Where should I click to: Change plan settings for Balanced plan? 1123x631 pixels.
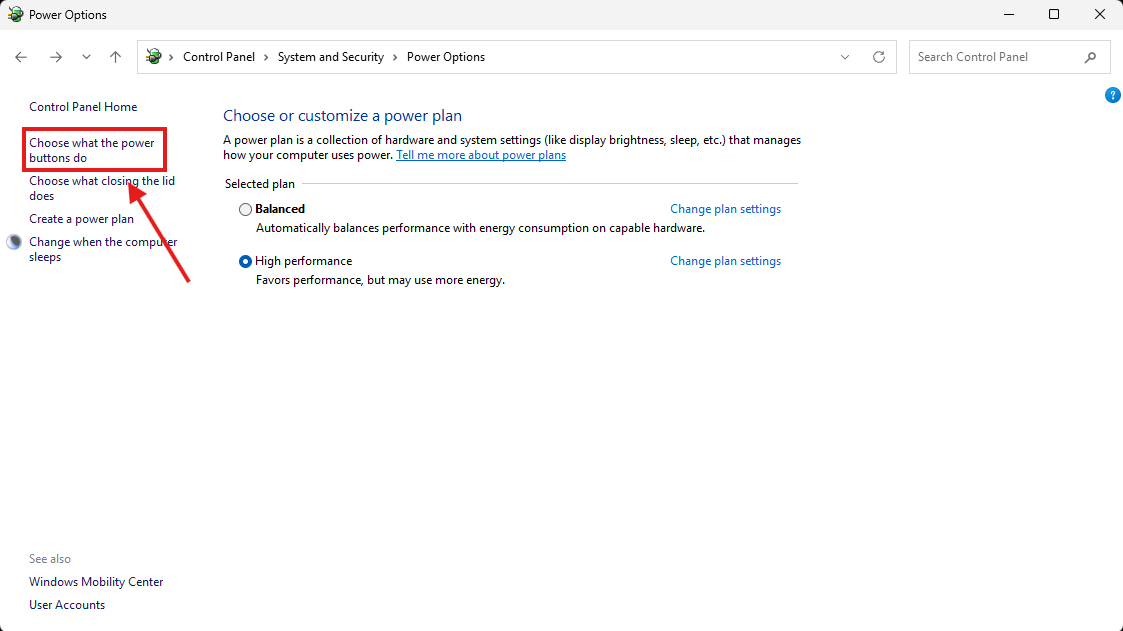(725, 209)
